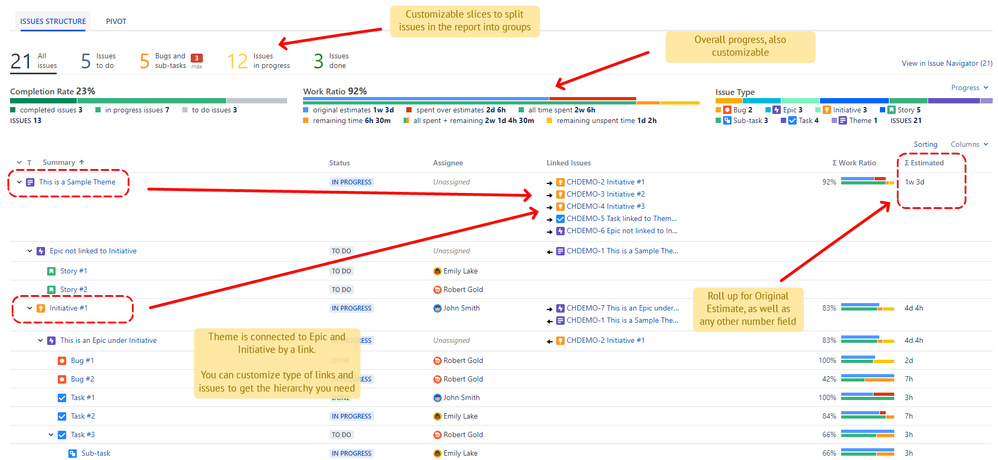The height and width of the screenshot is (460, 998).
Task: Collapse the Task #3 row
Action: click(x=51, y=435)
